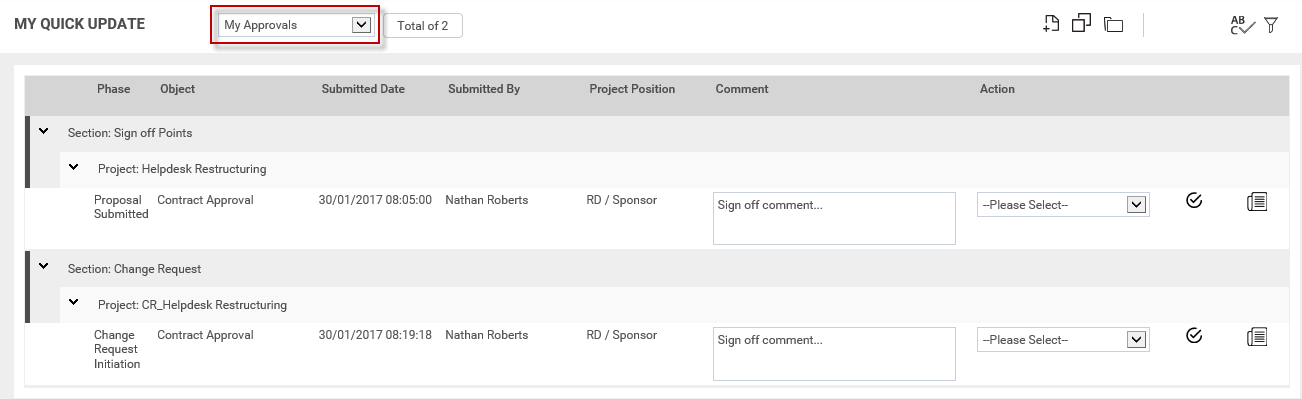
Task: Click the Total of 2 button
Action: [423, 26]
